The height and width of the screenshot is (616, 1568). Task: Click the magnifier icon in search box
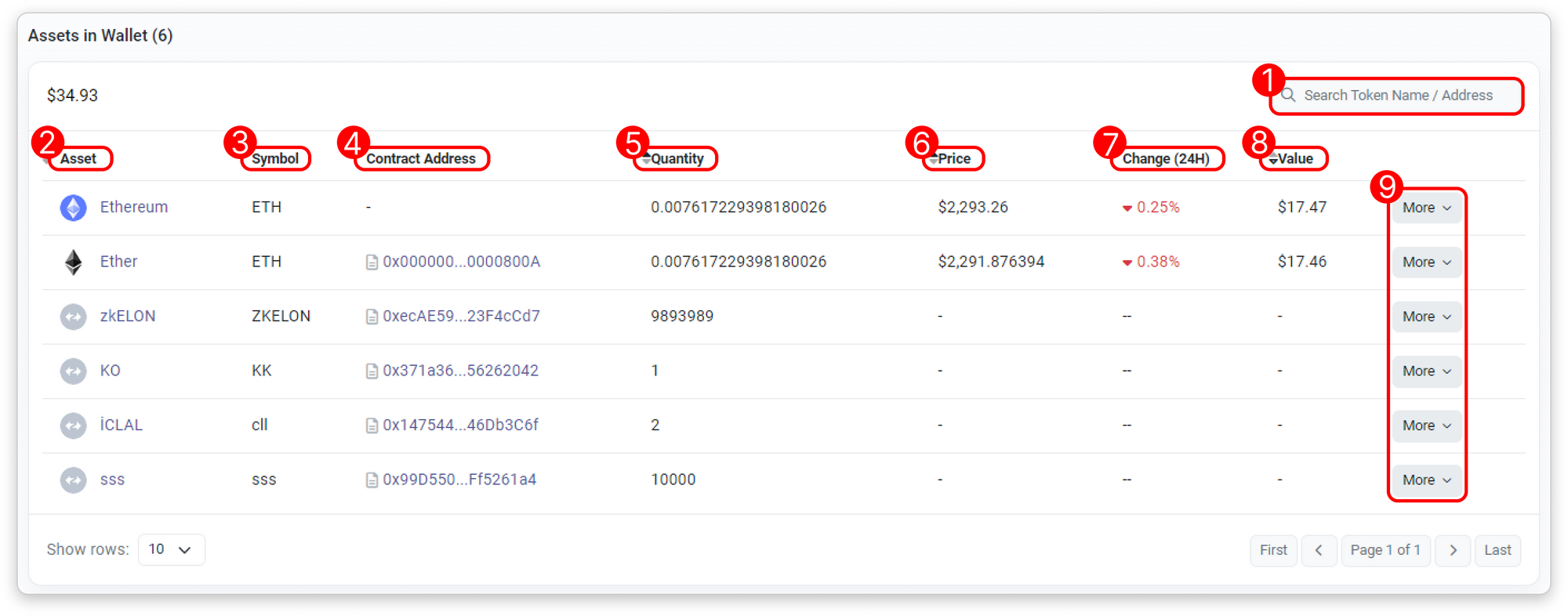point(1288,96)
